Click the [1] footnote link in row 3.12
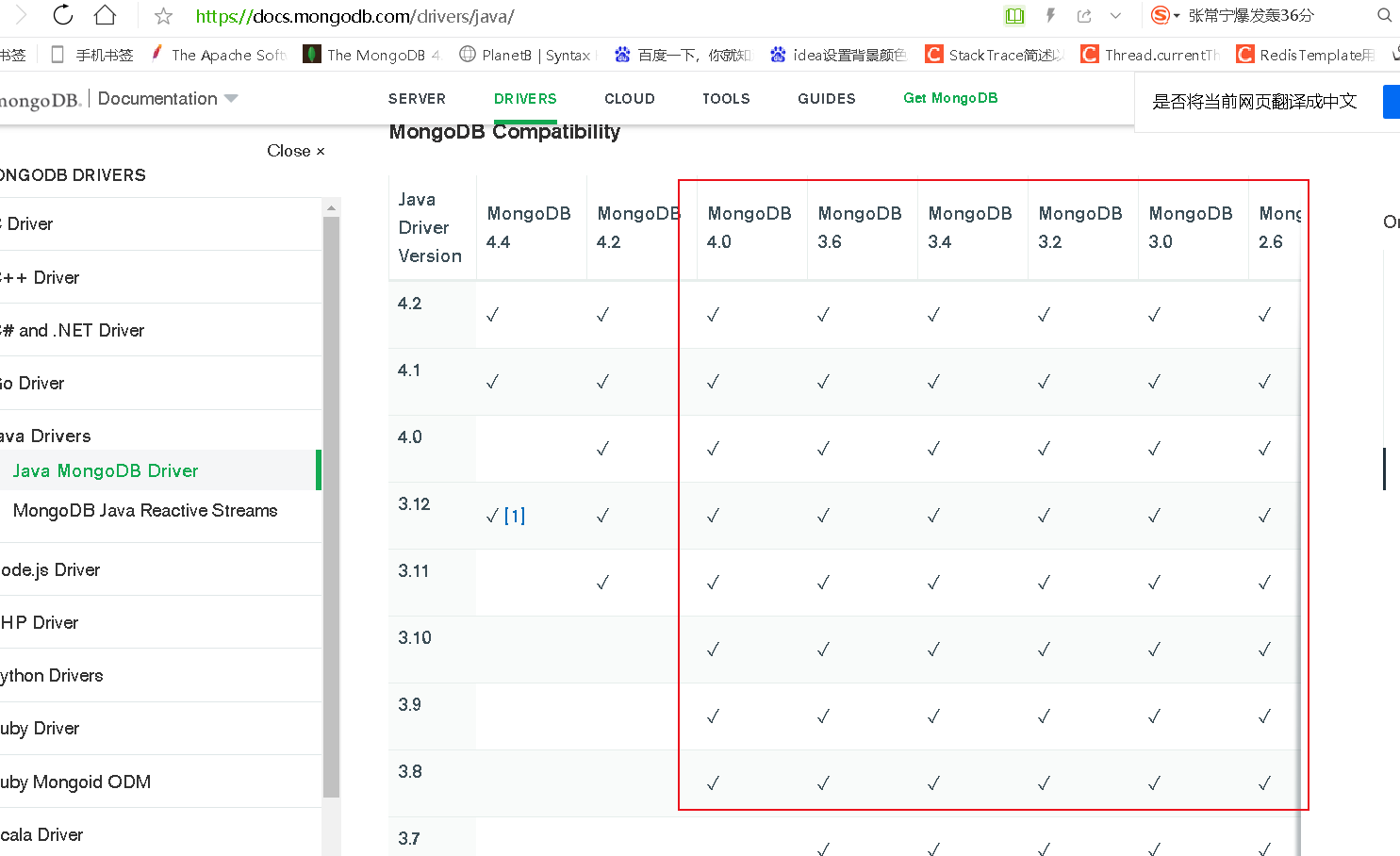This screenshot has width=1400, height=856. click(x=515, y=516)
